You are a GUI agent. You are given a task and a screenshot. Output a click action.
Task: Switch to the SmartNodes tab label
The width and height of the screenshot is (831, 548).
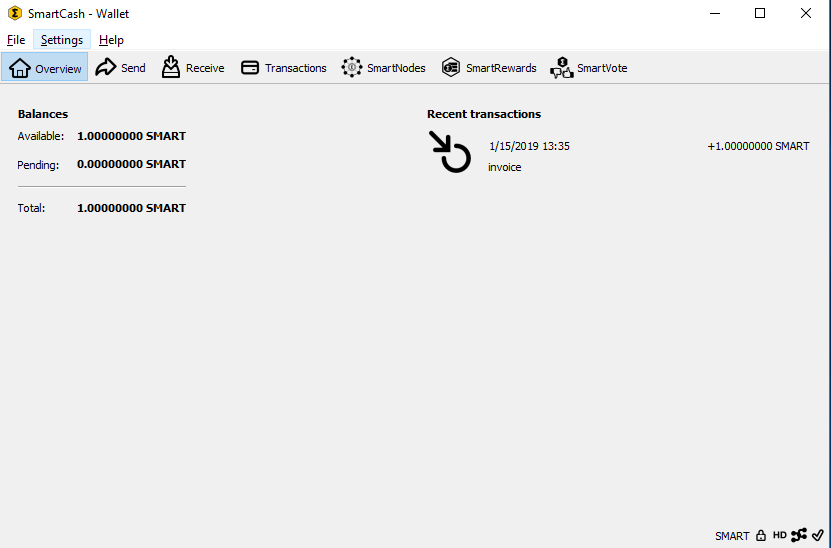(396, 68)
